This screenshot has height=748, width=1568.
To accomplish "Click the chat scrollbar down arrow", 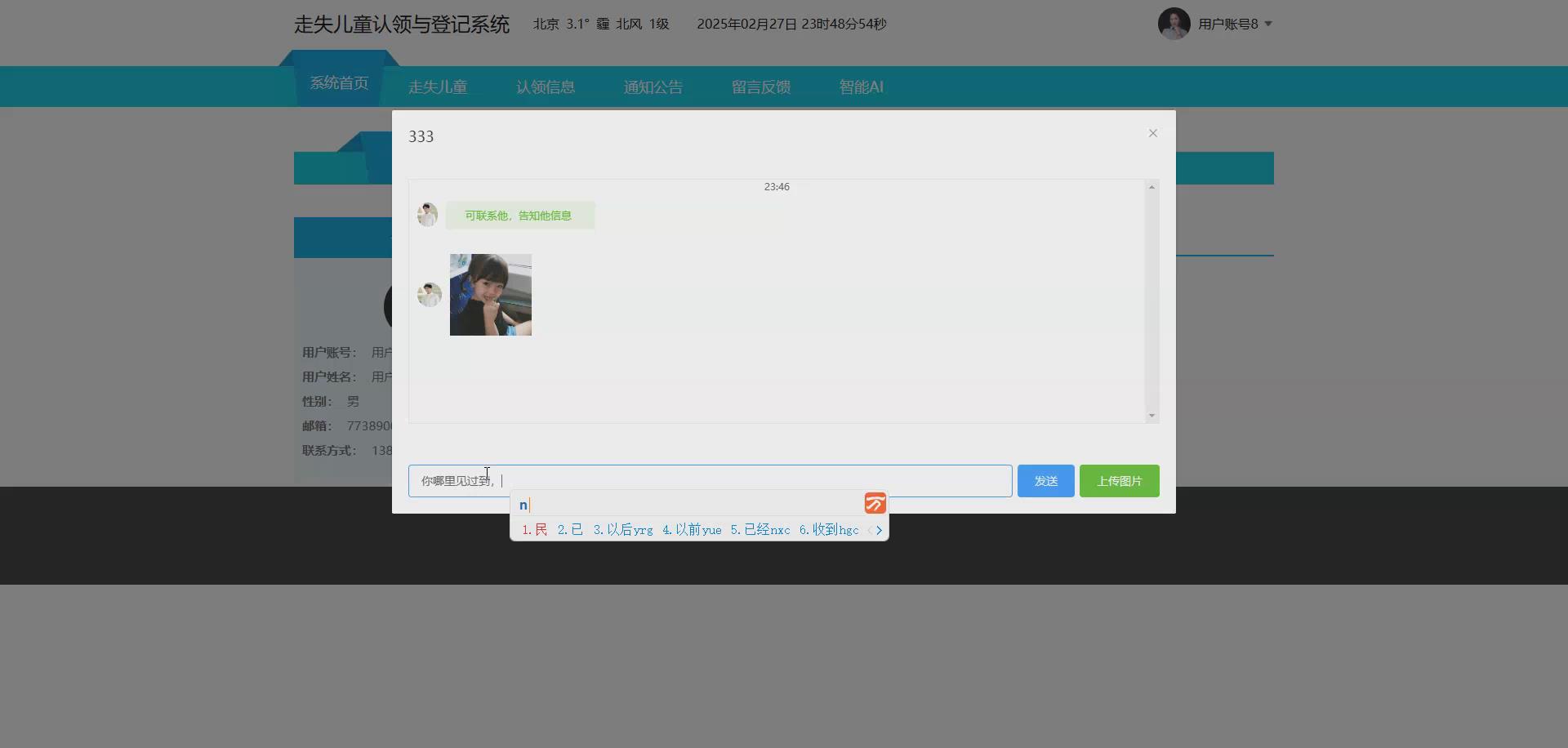I will (1151, 416).
